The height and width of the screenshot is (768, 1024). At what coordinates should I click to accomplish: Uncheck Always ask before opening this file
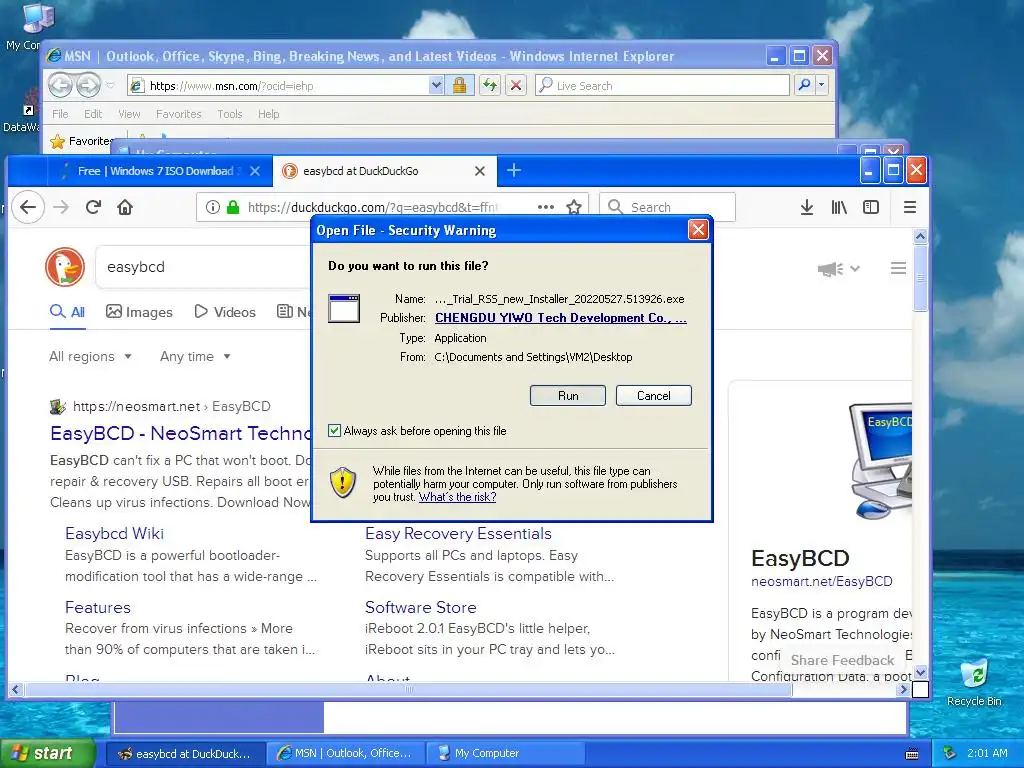click(x=334, y=430)
